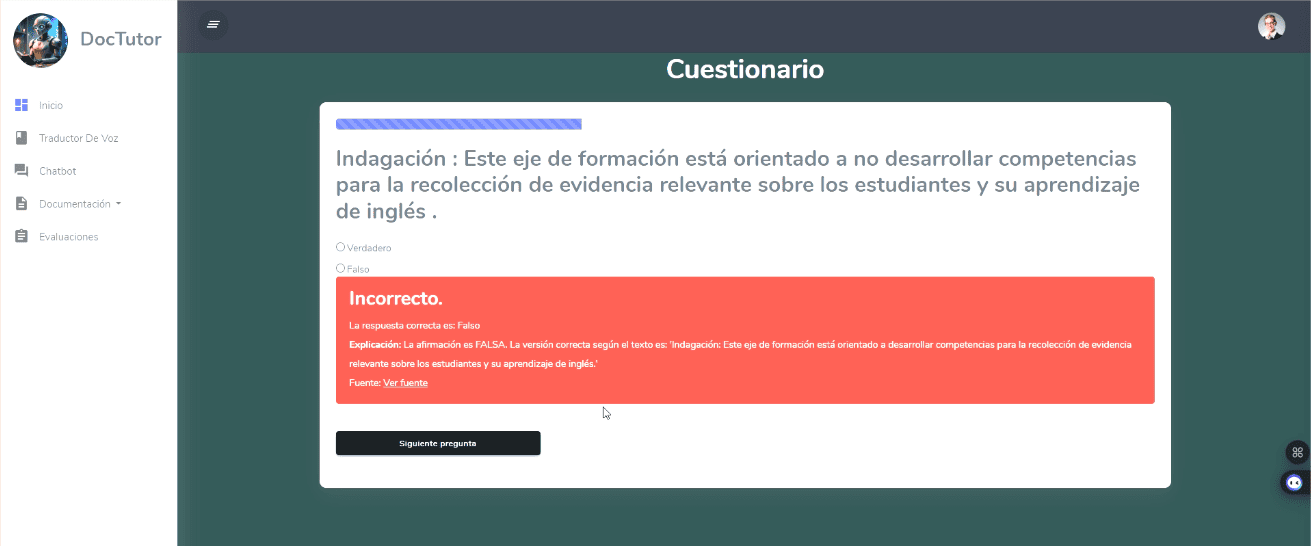Expand the Documentación dropdown arrow

click(119, 204)
